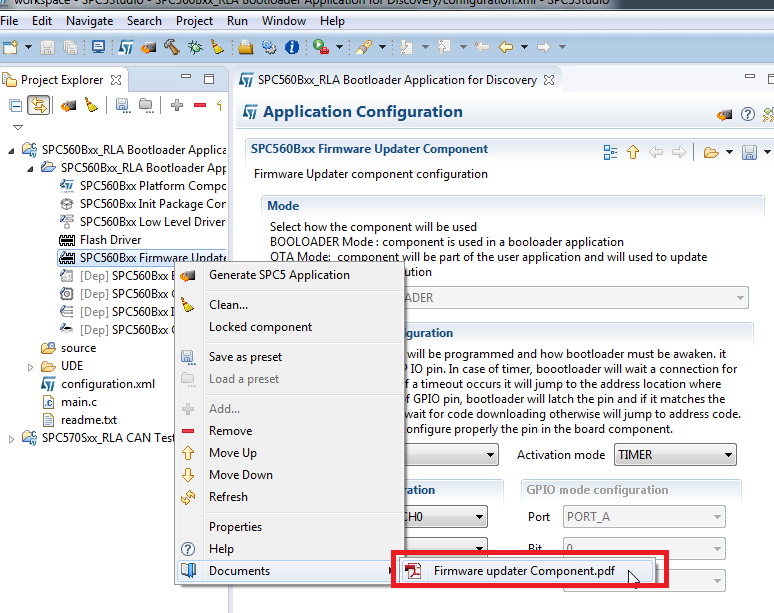774x613 pixels.
Task: Click Collapse All icon in Project Explorer
Action: (x=16, y=106)
